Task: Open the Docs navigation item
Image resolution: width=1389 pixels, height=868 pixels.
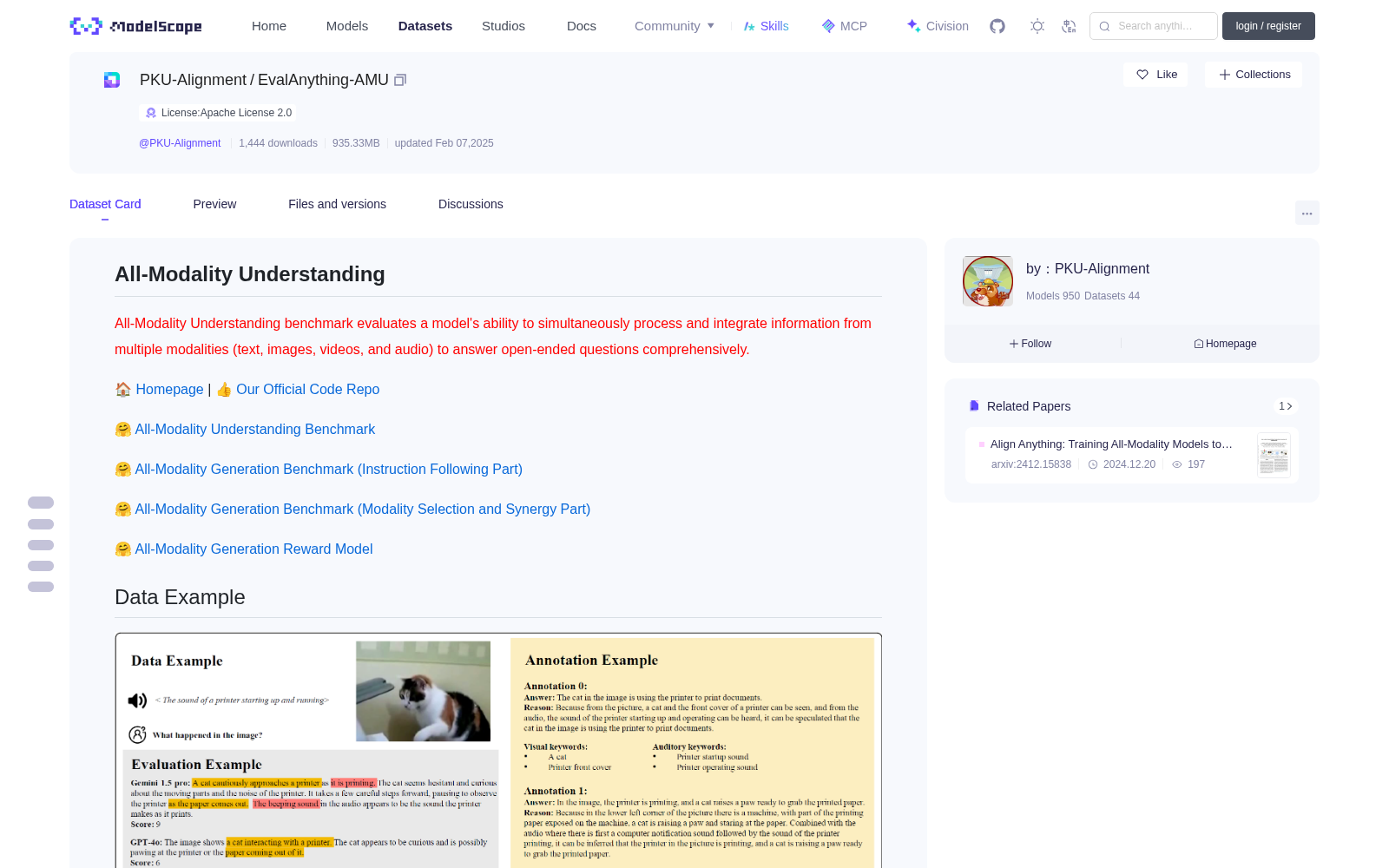Action: [x=582, y=26]
